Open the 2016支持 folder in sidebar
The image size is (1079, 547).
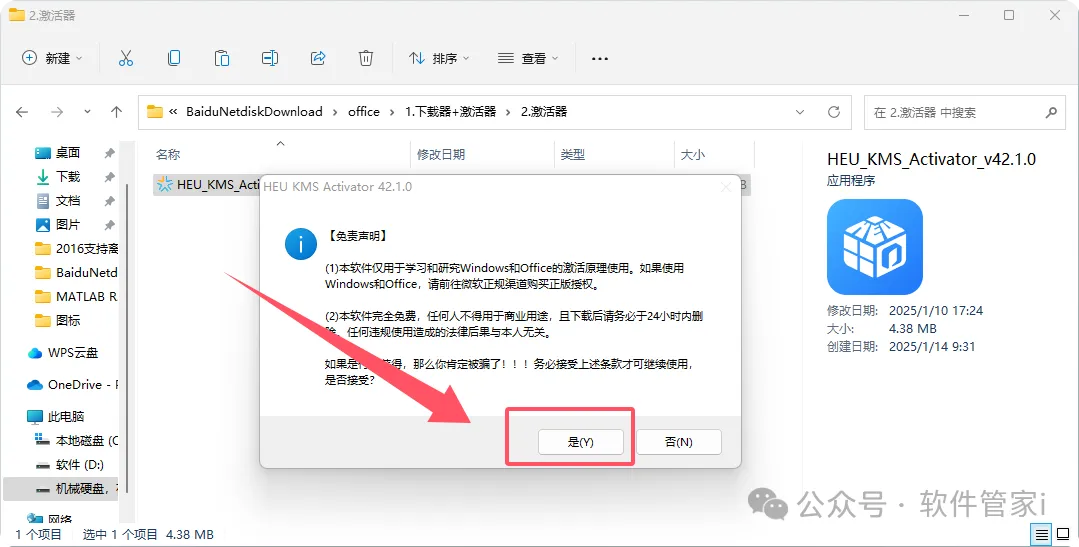76,248
